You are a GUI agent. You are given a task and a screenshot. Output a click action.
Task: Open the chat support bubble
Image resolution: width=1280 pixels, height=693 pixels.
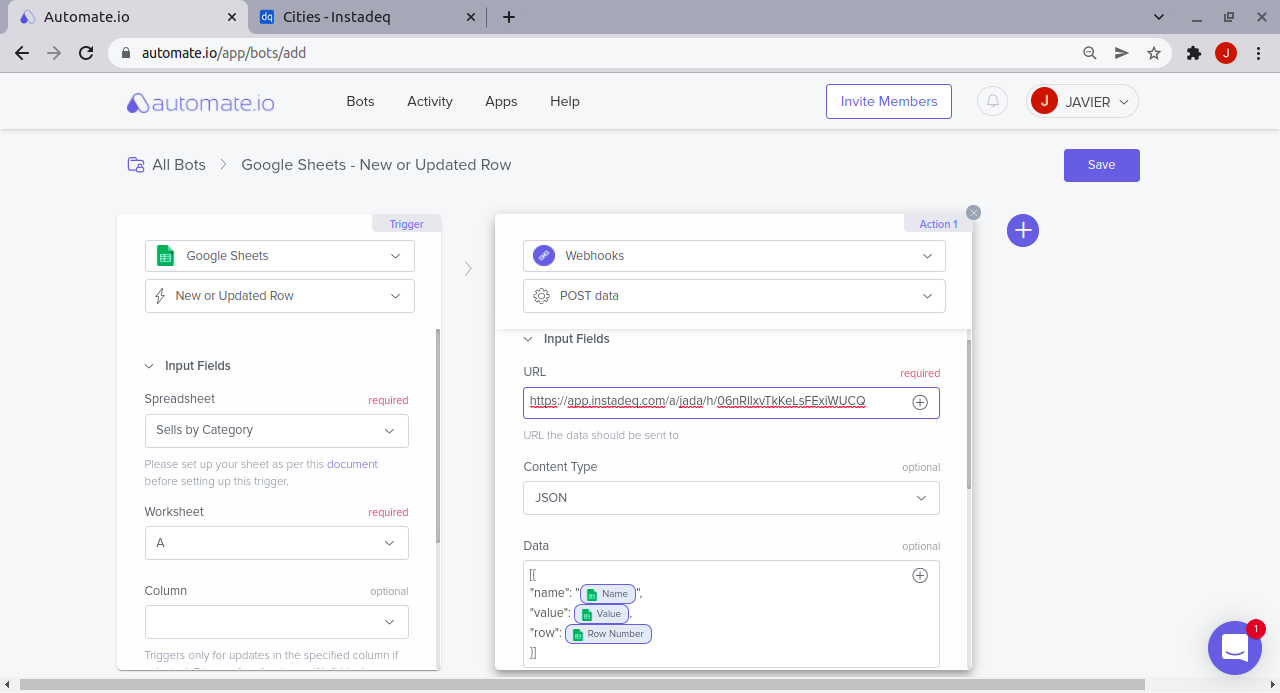pyautogui.click(x=1235, y=648)
